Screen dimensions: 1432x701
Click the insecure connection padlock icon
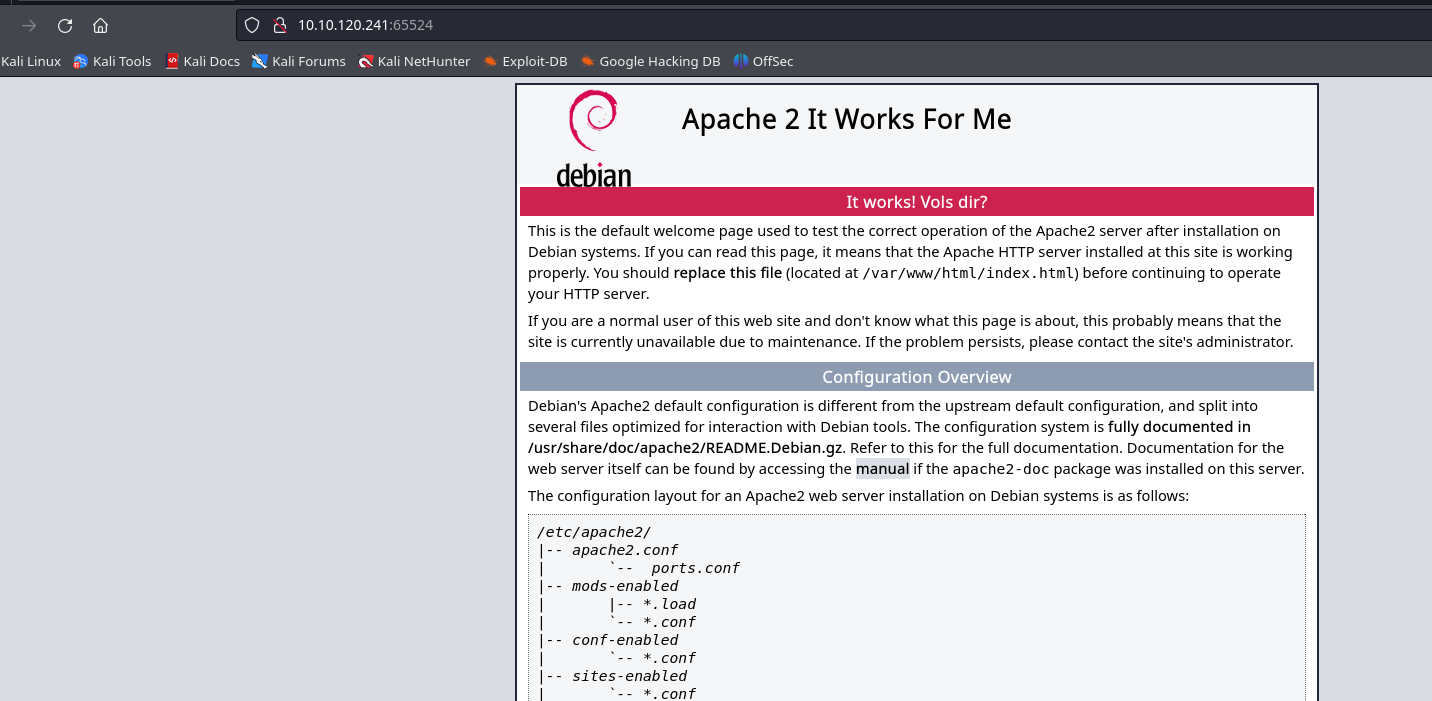(280, 25)
